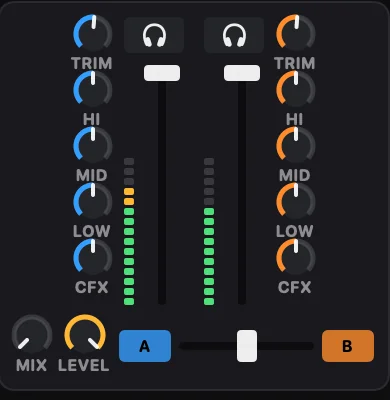Toggle the left deck headphone cue
The image size is (390, 400).
point(154,35)
